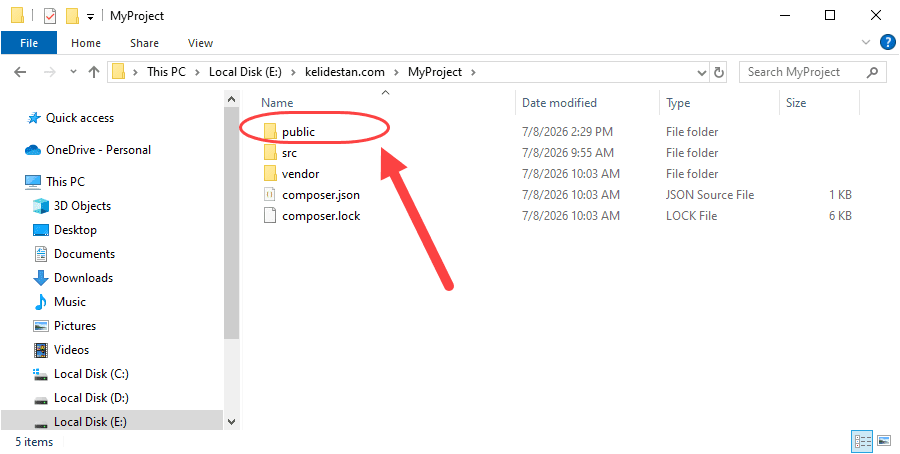Select the public folder

[298, 132]
